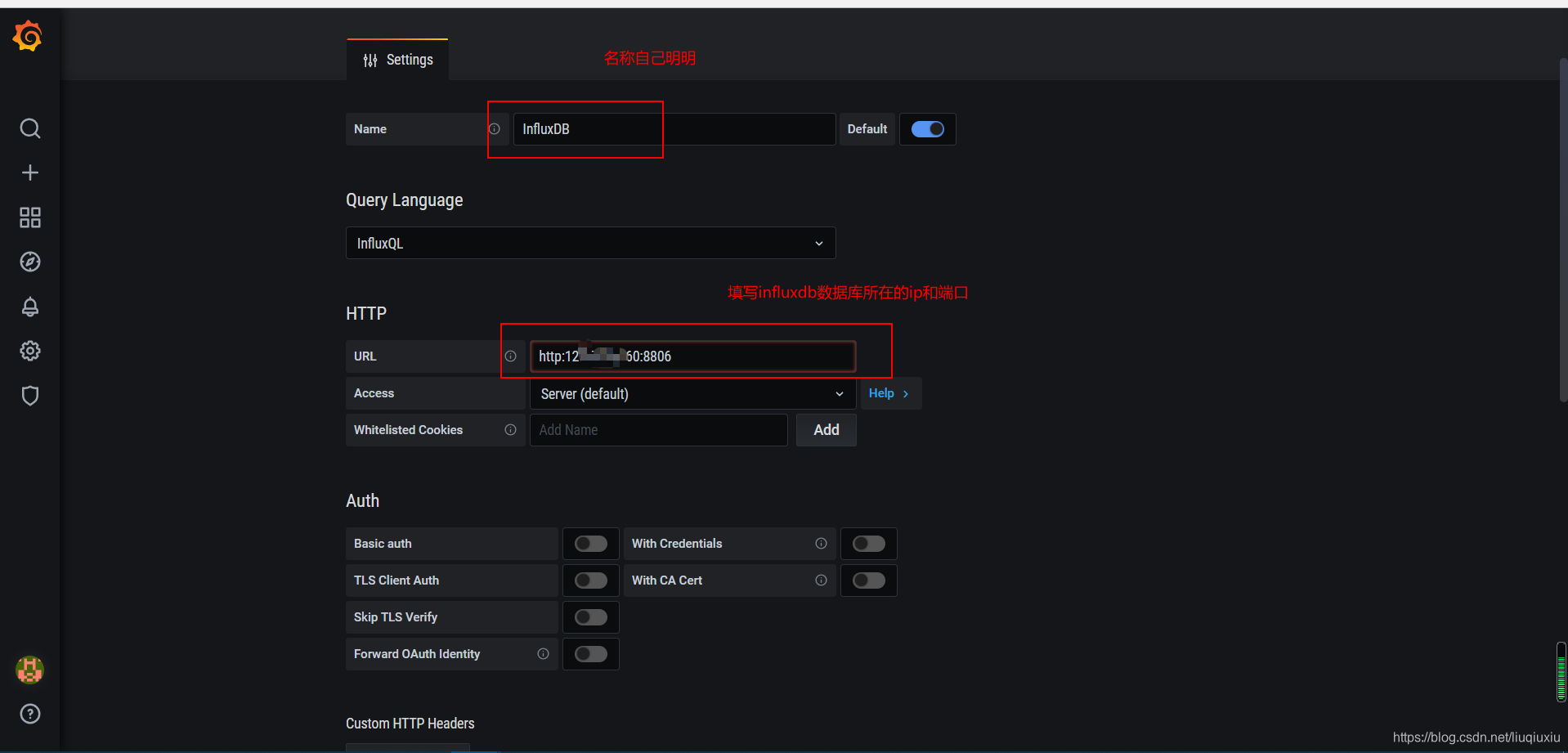
Task: Enable the TLS Client Auth switch
Action: pos(591,580)
